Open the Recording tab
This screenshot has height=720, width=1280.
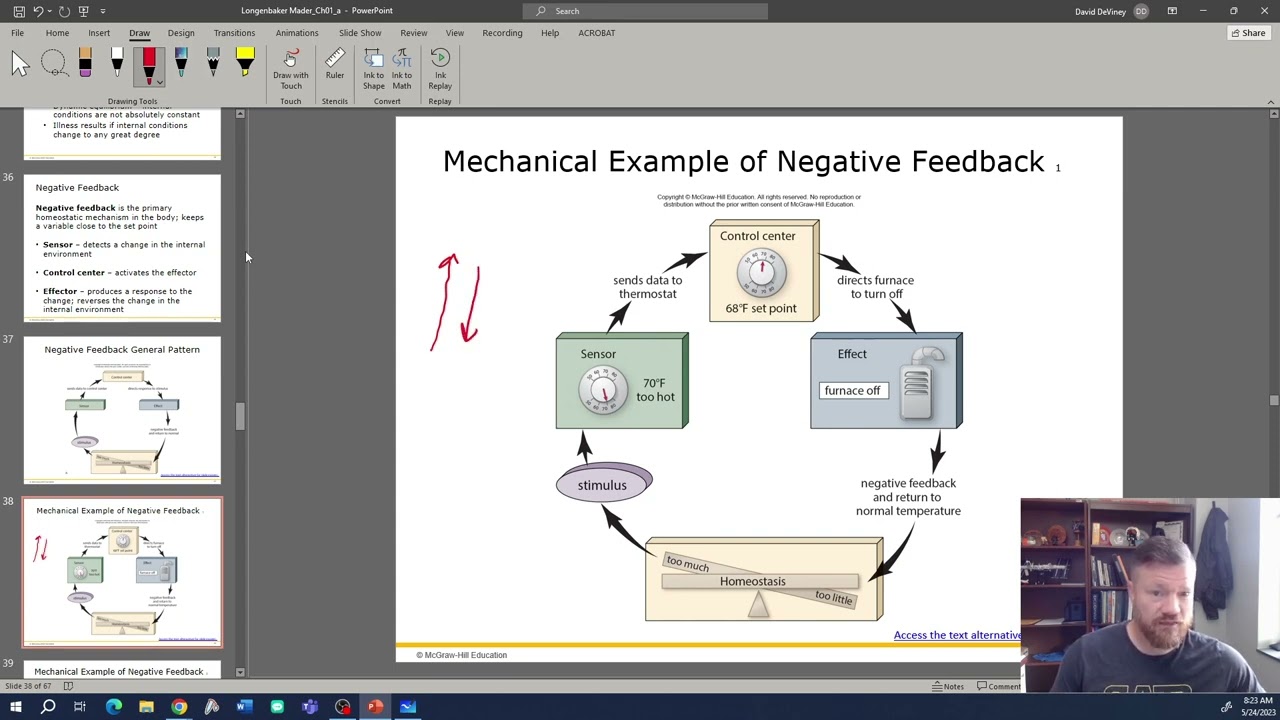(502, 33)
